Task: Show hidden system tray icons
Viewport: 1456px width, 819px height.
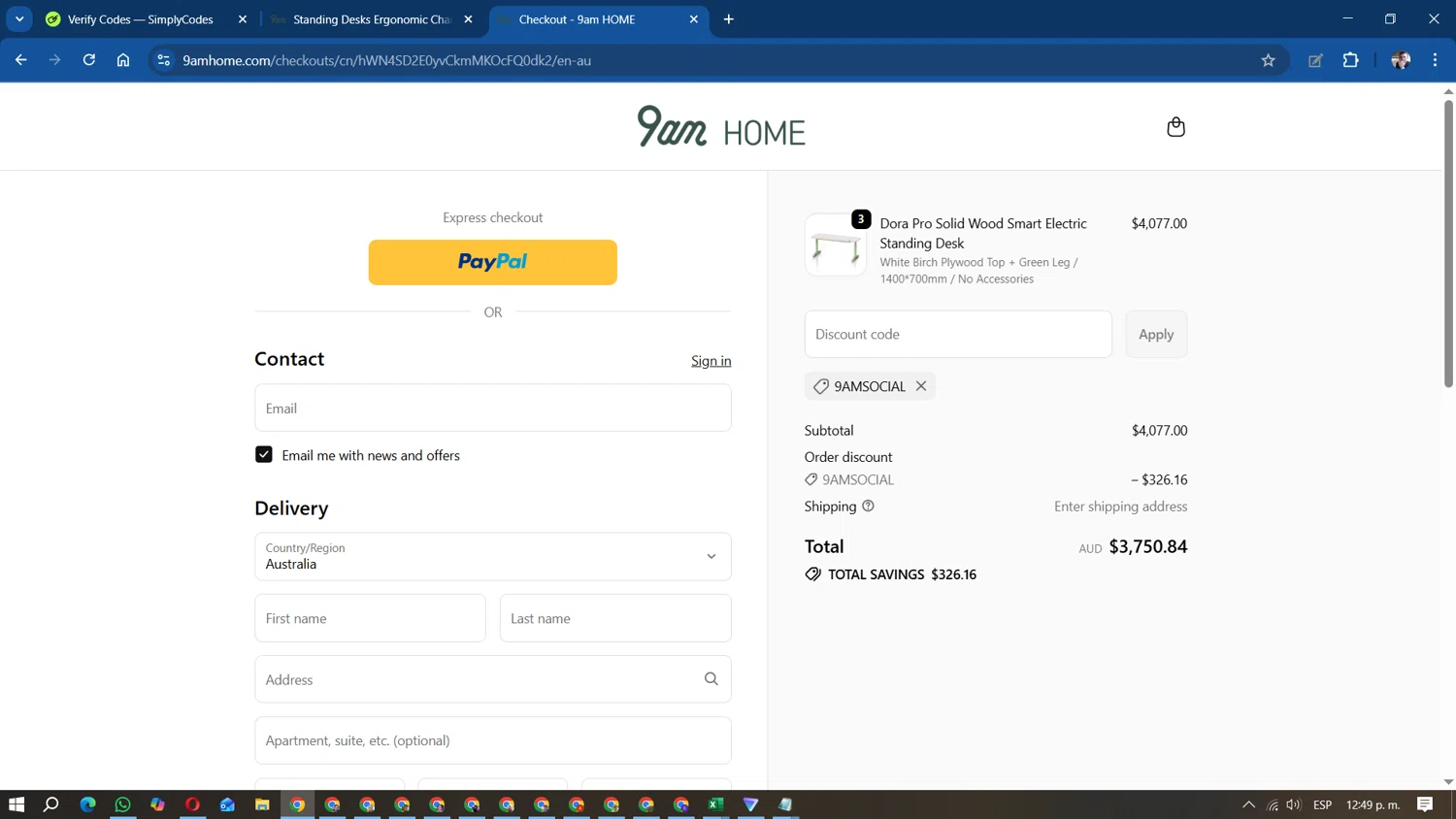Action: click(1248, 804)
